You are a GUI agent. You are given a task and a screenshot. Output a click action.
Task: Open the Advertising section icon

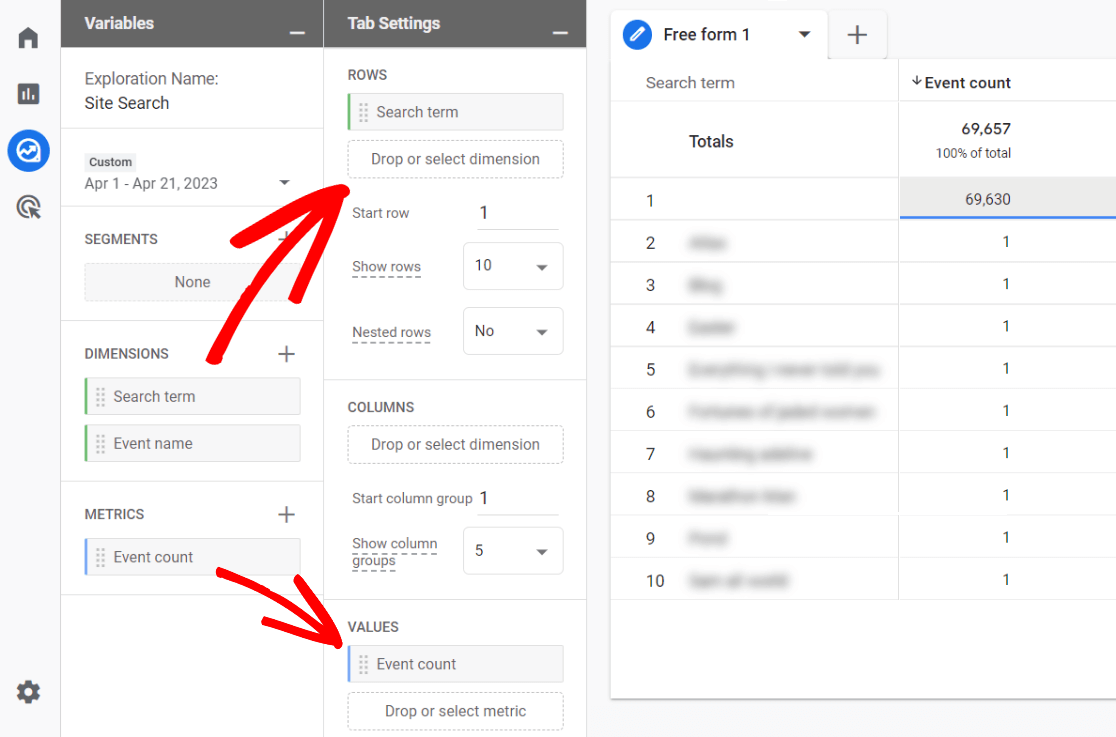[28, 207]
